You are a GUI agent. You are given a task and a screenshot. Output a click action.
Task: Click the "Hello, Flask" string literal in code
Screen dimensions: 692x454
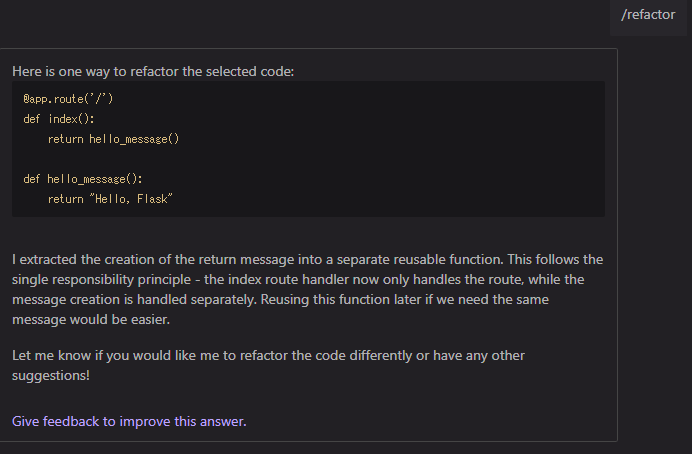(x=131, y=199)
